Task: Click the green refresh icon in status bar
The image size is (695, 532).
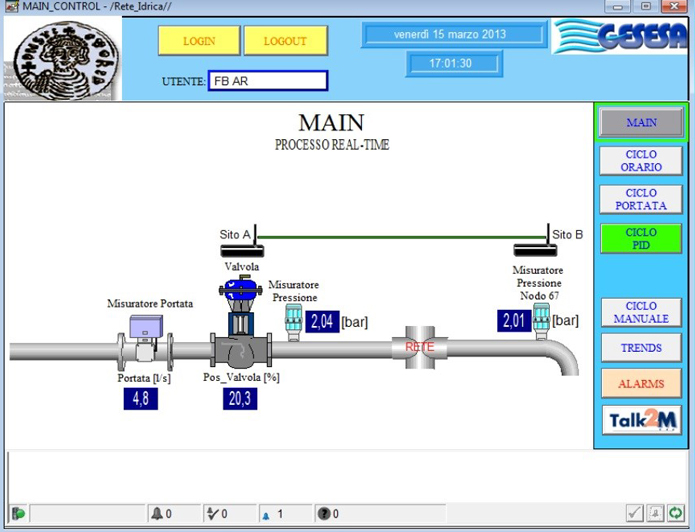Action: (676, 513)
